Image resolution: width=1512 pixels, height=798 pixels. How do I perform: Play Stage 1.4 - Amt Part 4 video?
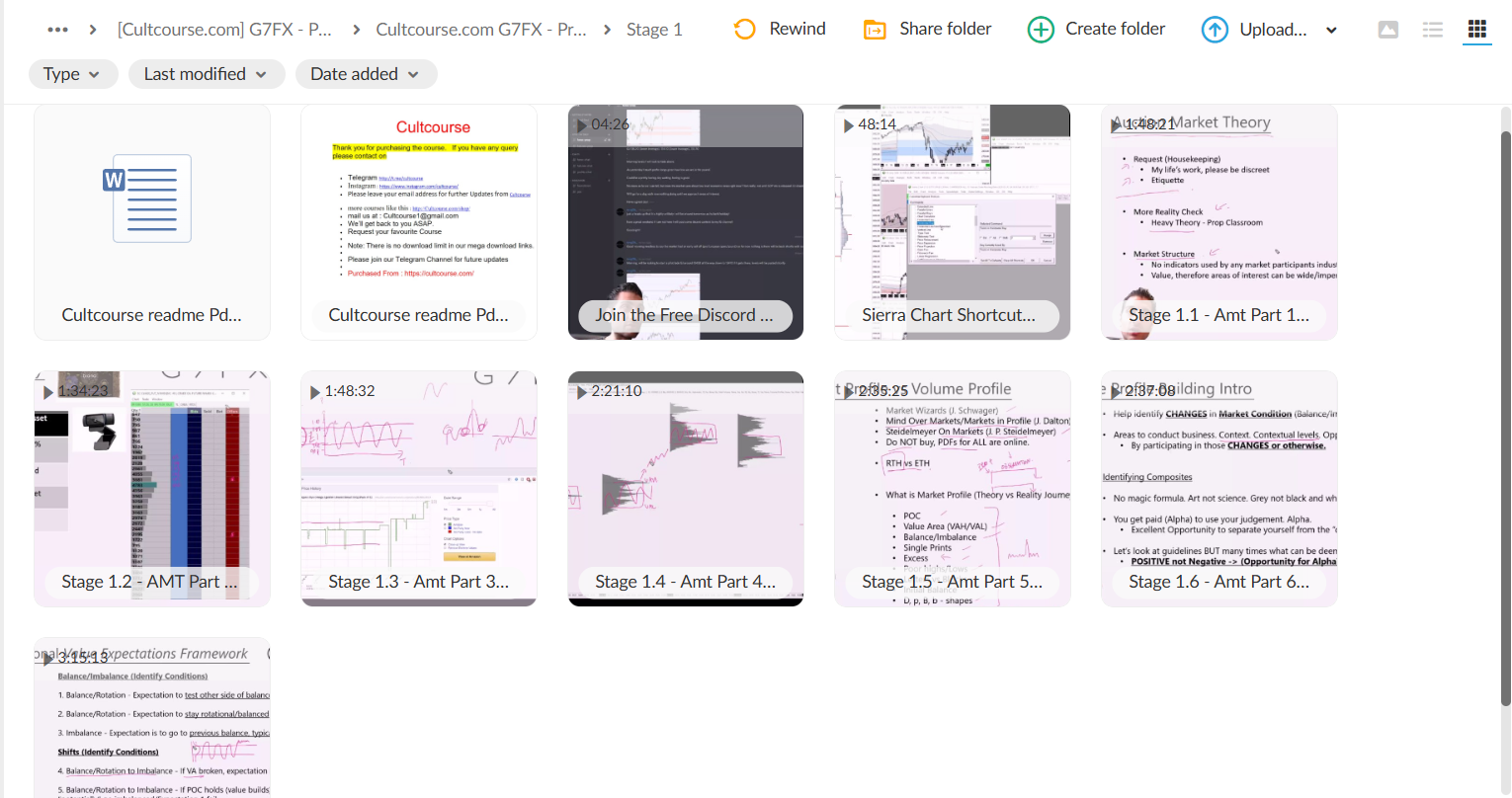pyautogui.click(x=686, y=489)
